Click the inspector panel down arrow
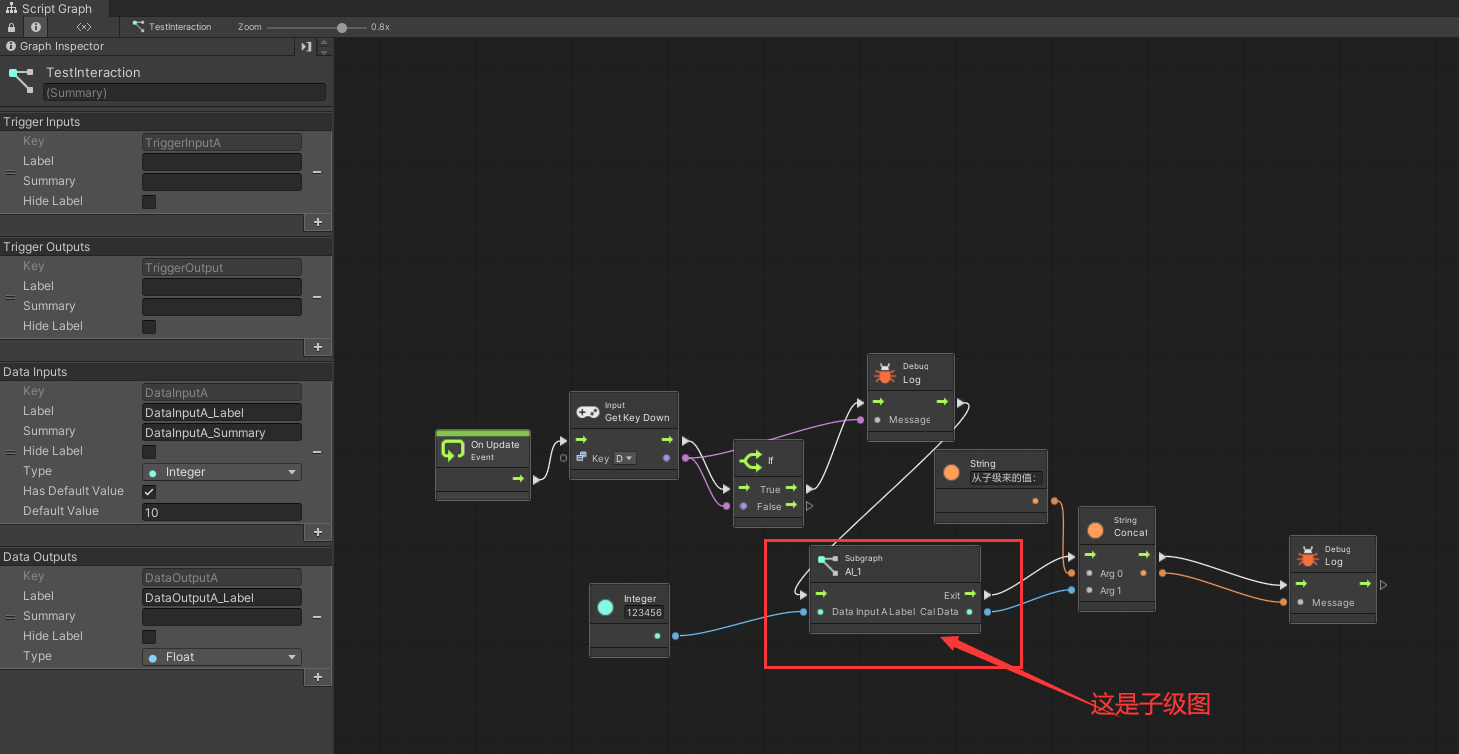This screenshot has height=754, width=1459. (324, 51)
